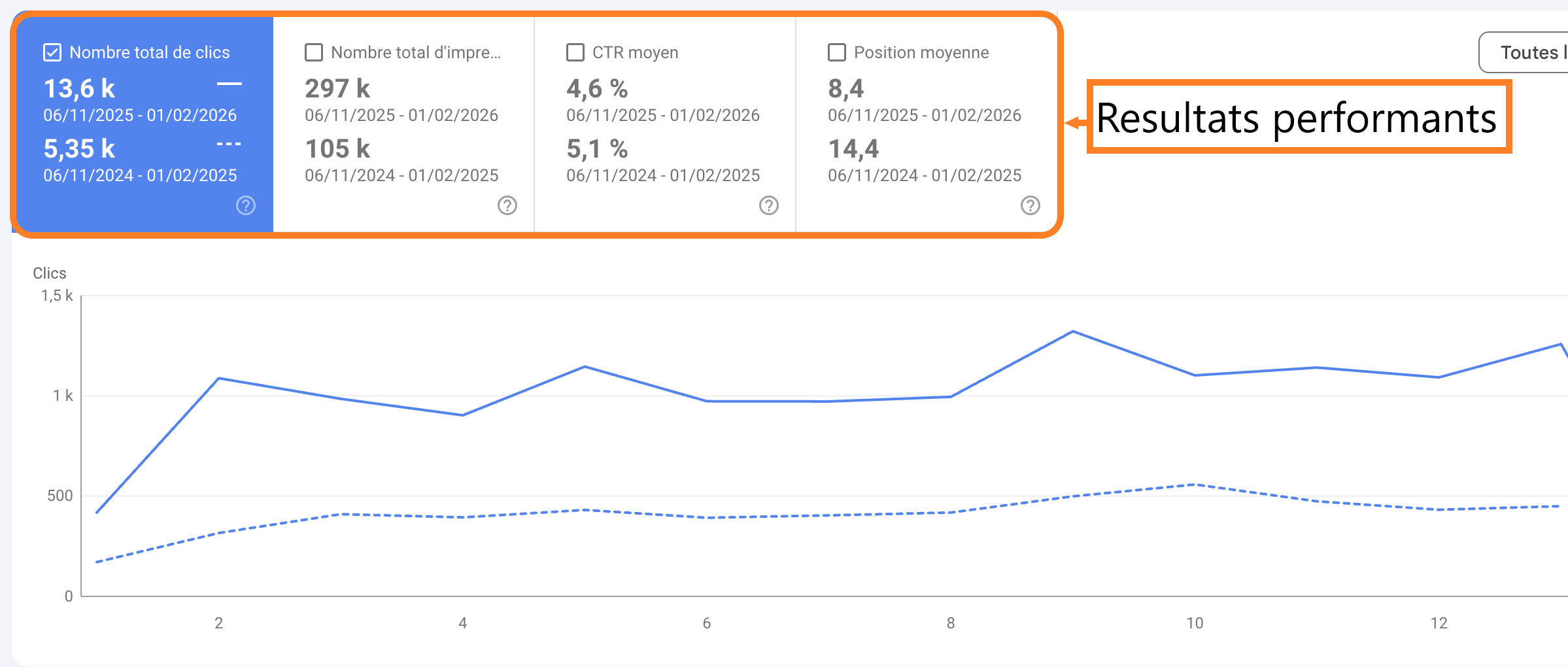The image size is (1568, 667).
Task: Click solid line legend marker beside 13,6 k
Action: point(229,84)
